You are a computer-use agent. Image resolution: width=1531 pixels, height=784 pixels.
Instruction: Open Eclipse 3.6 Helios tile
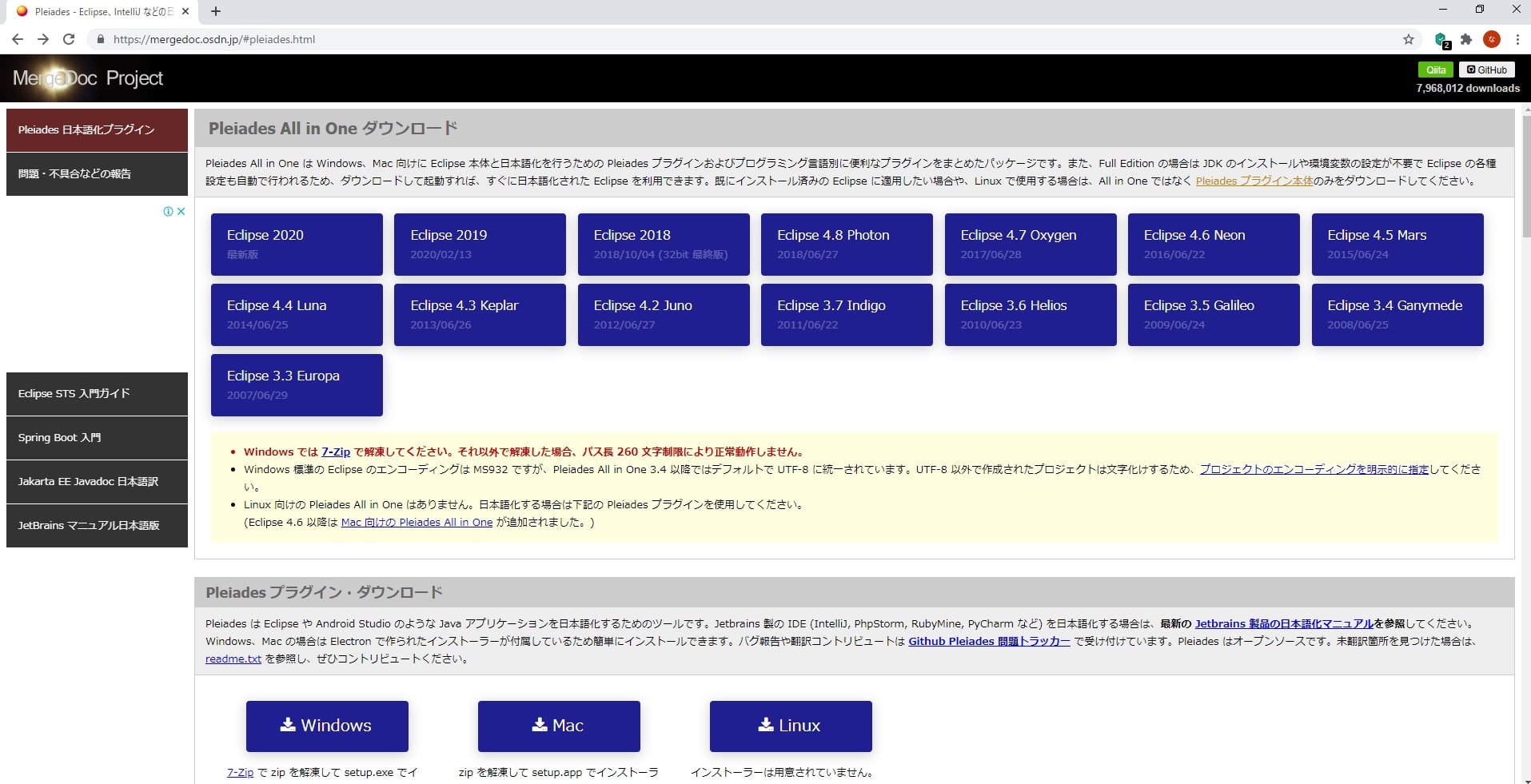pos(1031,314)
